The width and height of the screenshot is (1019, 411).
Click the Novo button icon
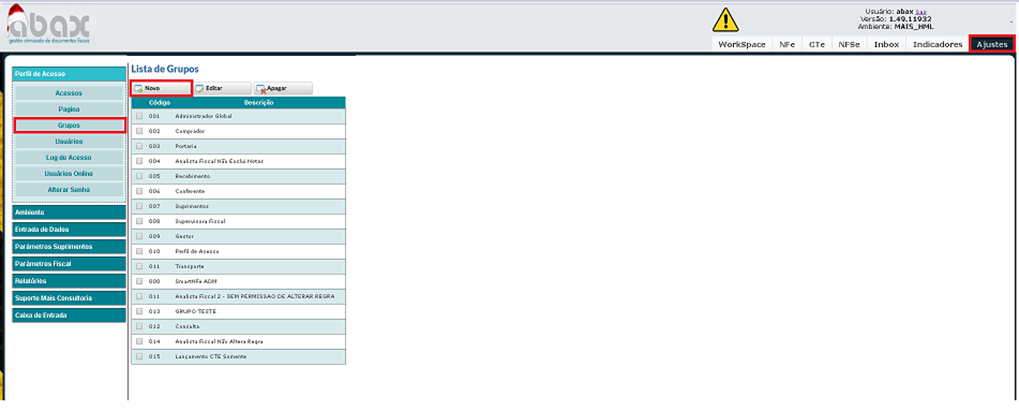click(x=139, y=88)
